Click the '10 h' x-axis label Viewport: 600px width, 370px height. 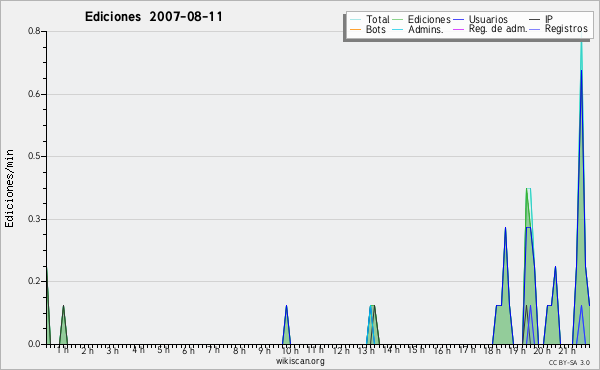290,350
